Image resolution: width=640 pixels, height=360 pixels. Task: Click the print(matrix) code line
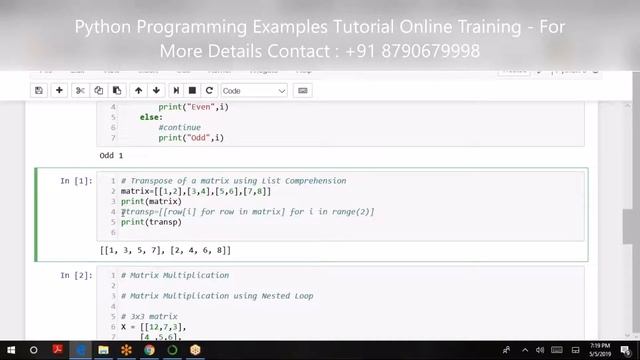pyautogui.click(x=151, y=202)
